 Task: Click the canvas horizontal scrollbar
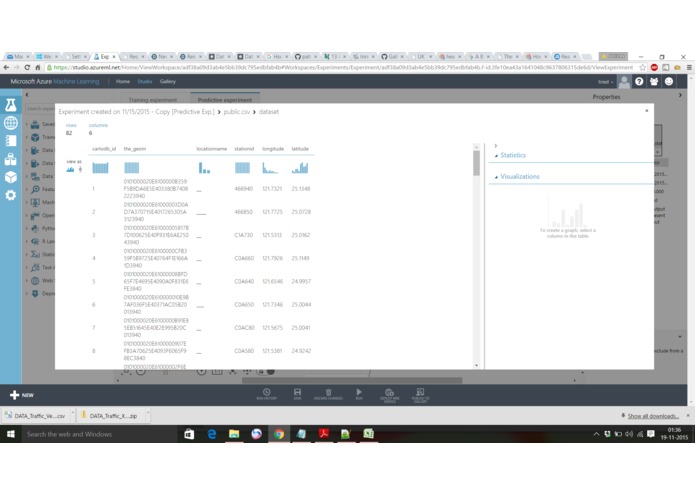pyautogui.click(x=352, y=380)
